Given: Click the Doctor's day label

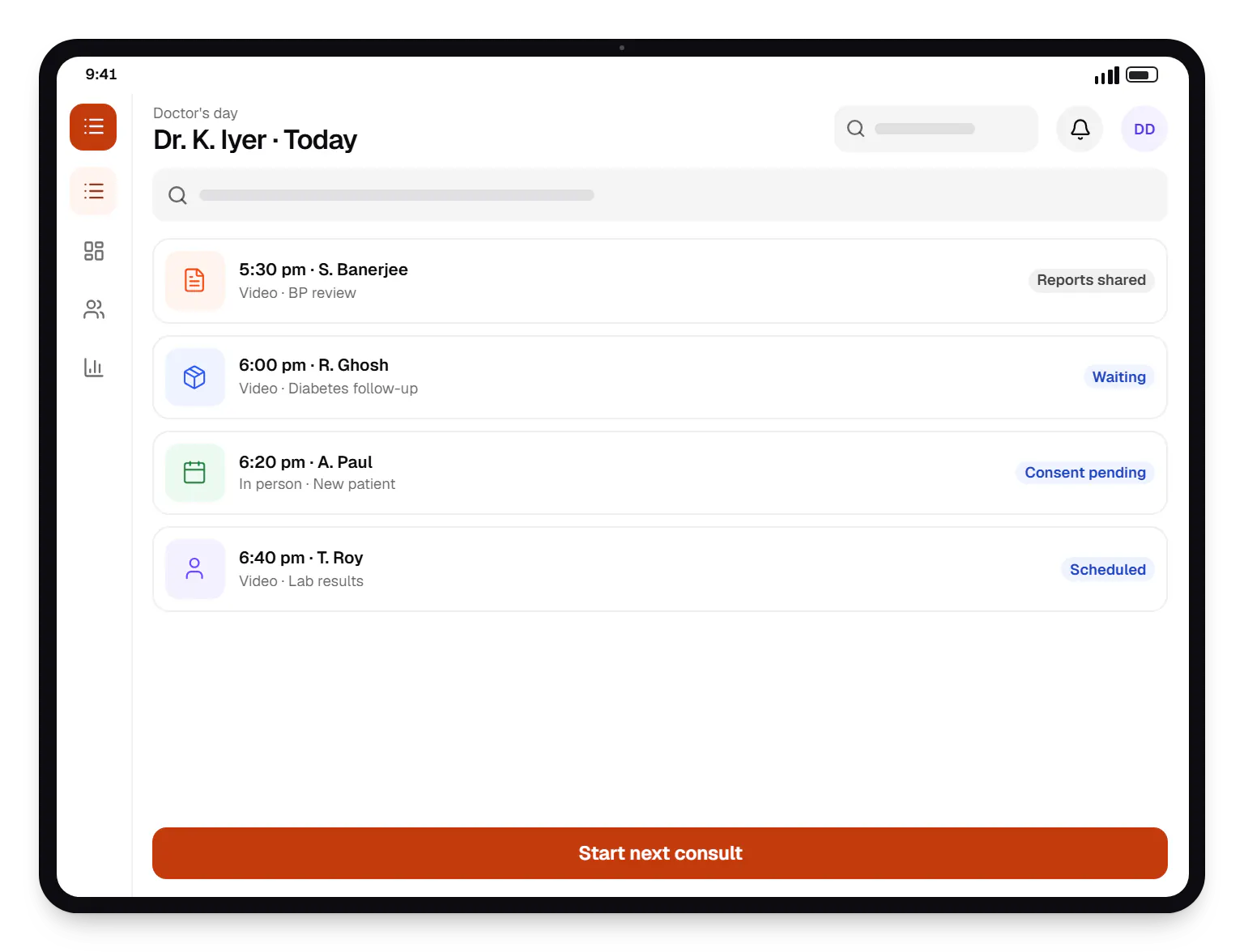Looking at the screenshot, I should coord(195,113).
